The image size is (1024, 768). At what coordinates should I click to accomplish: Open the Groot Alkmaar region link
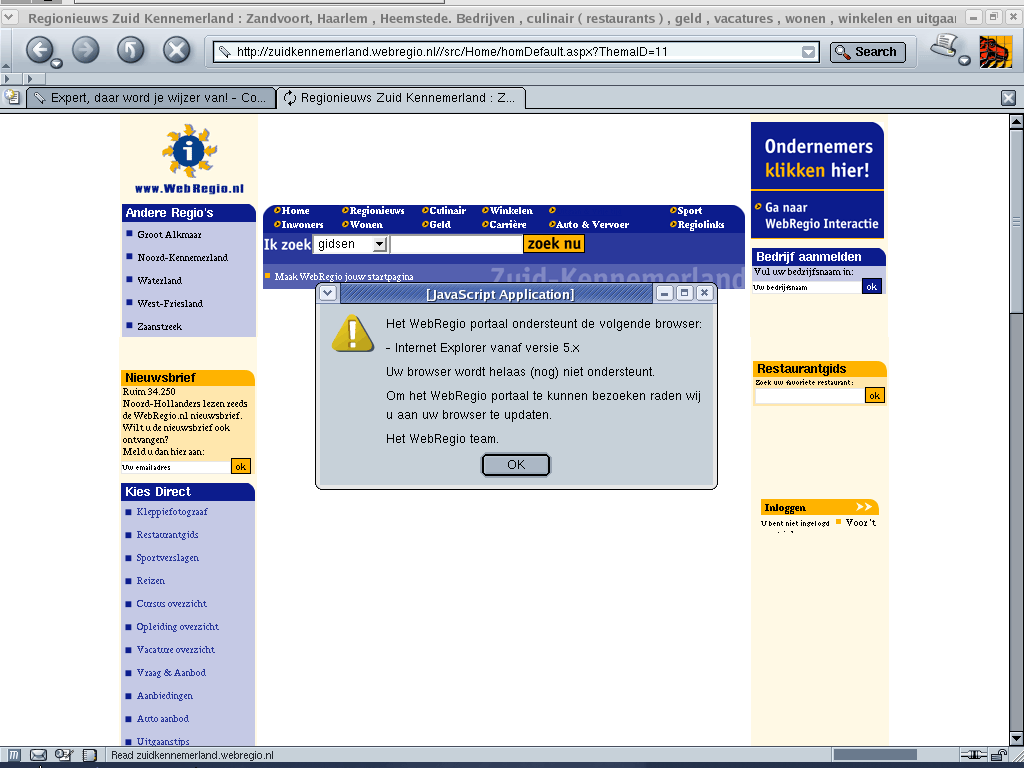tap(169, 234)
